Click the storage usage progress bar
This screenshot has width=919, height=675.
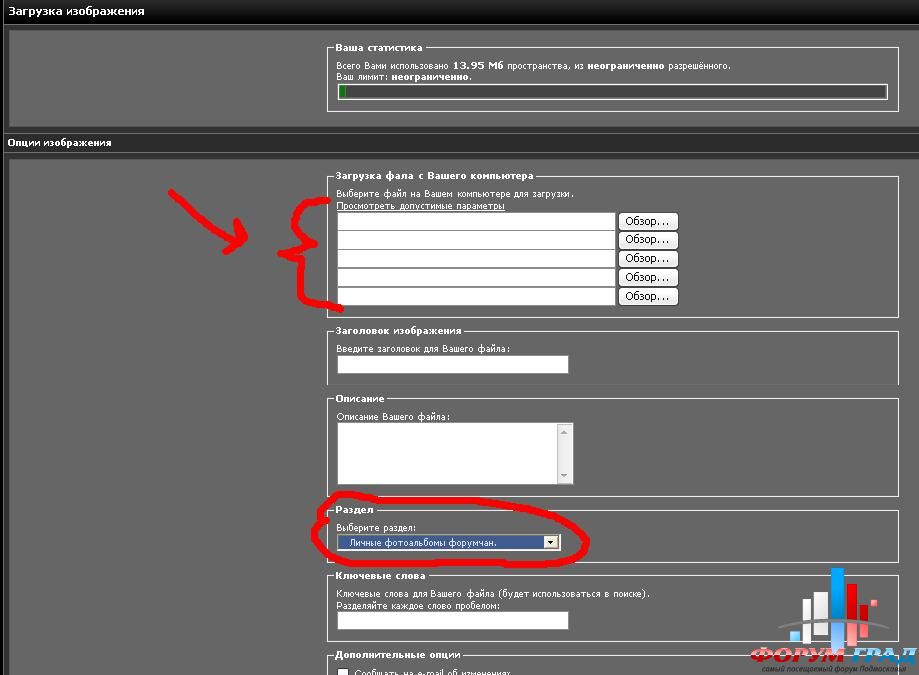click(612, 92)
